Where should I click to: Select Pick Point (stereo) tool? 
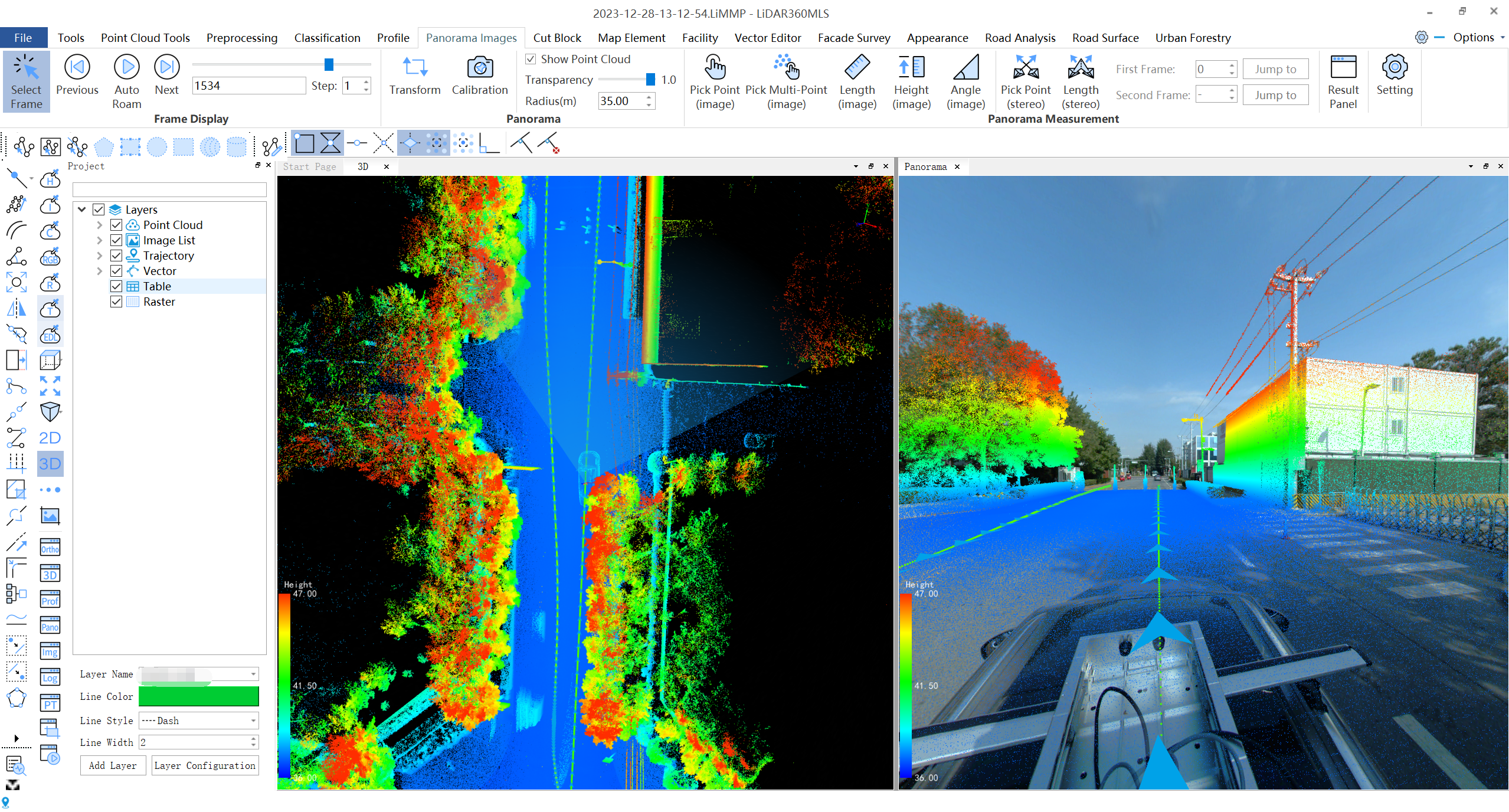[1026, 81]
